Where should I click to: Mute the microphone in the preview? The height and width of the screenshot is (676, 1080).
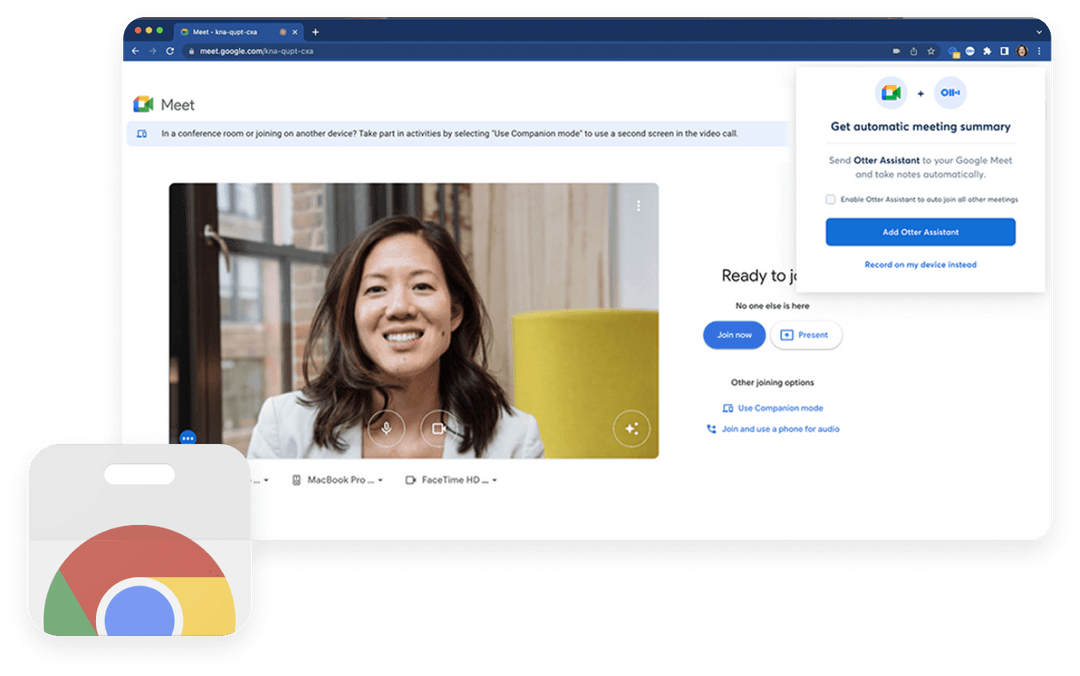386,428
